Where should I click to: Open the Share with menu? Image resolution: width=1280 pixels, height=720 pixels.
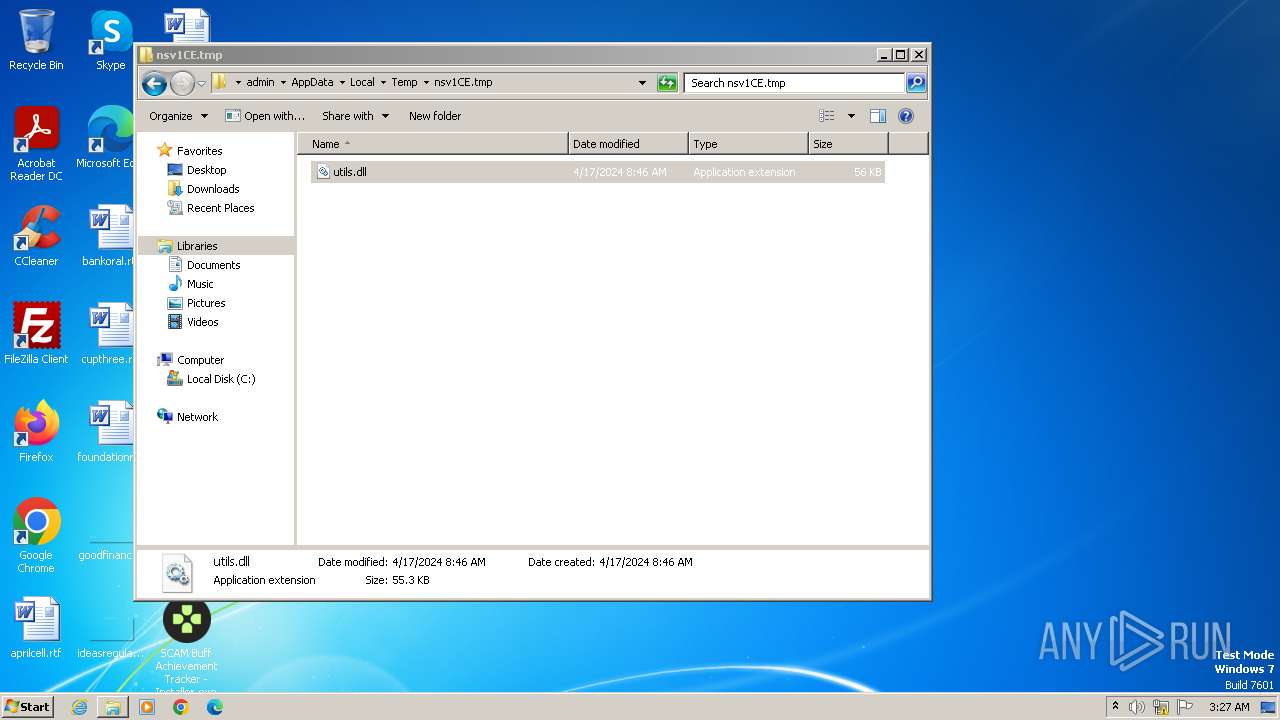pos(356,116)
